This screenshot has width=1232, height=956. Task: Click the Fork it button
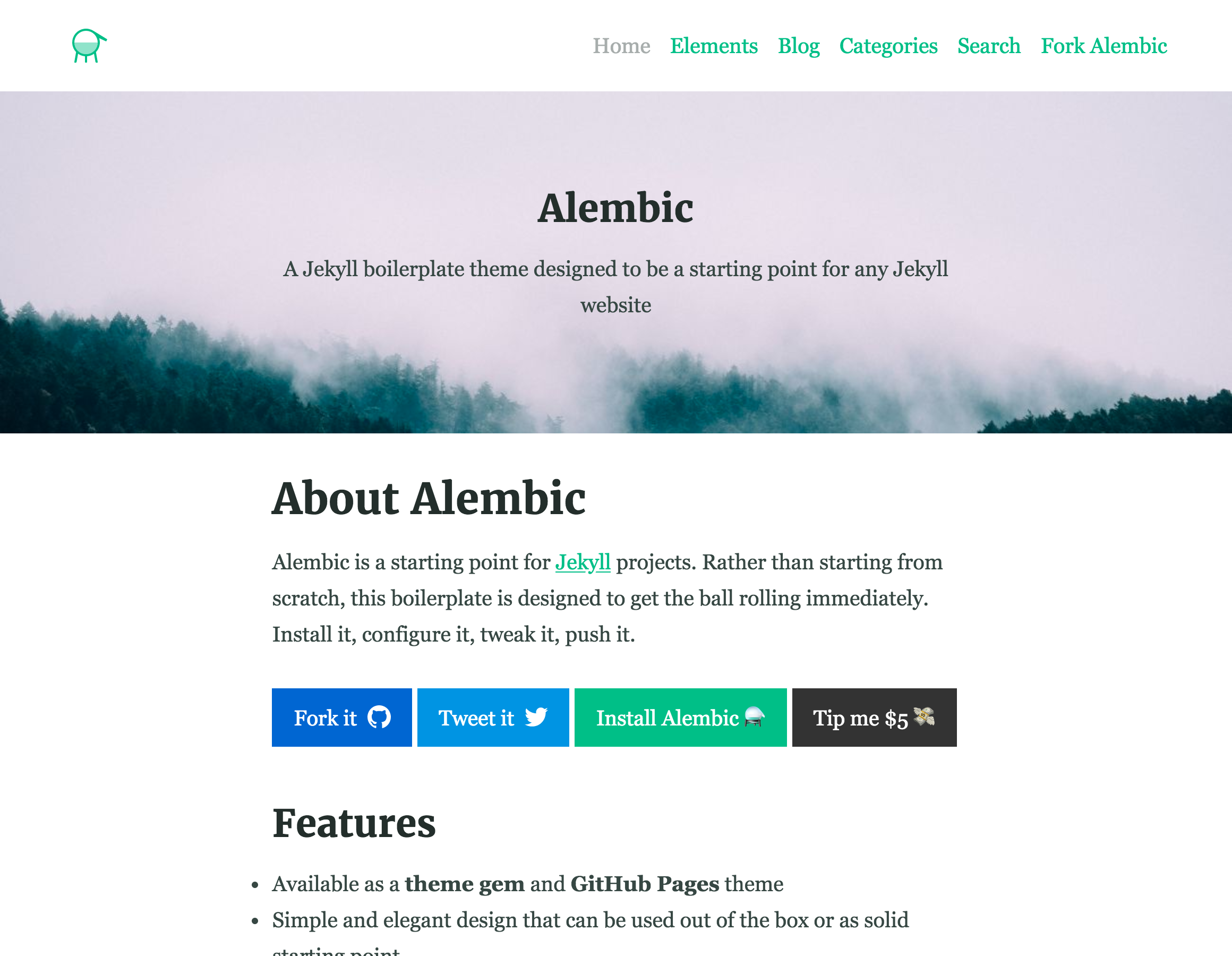[x=342, y=718]
